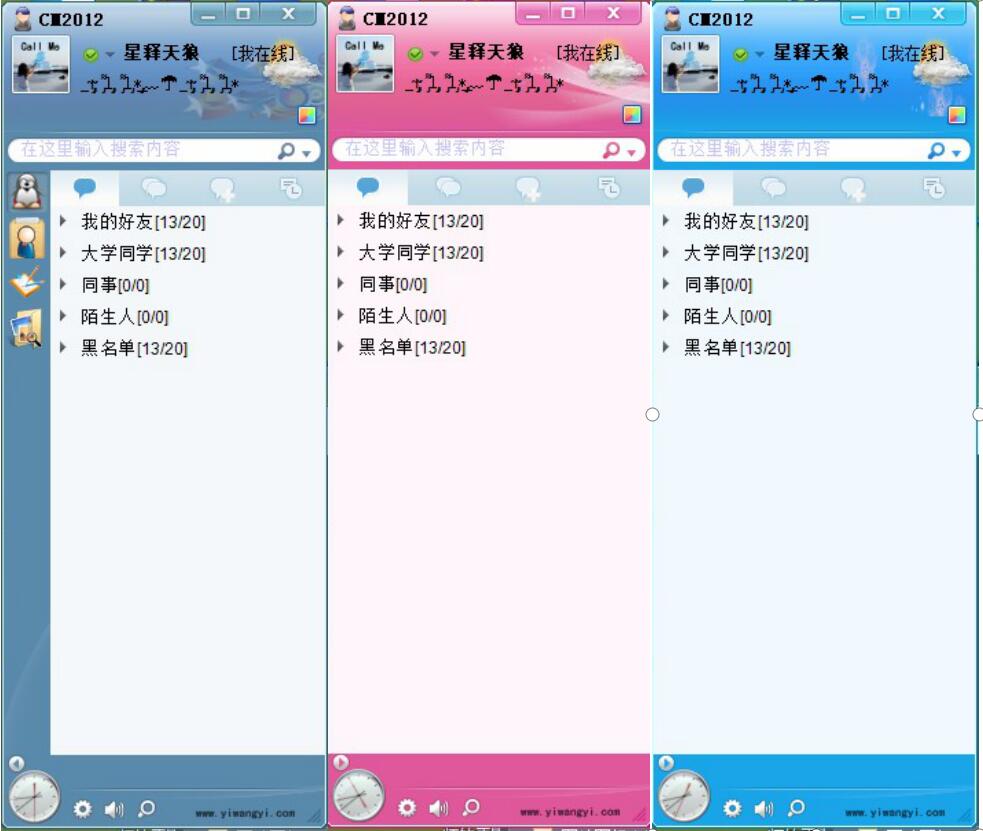
Task: Toggle sidebar with round arrow in pink window
Action: coord(340,762)
